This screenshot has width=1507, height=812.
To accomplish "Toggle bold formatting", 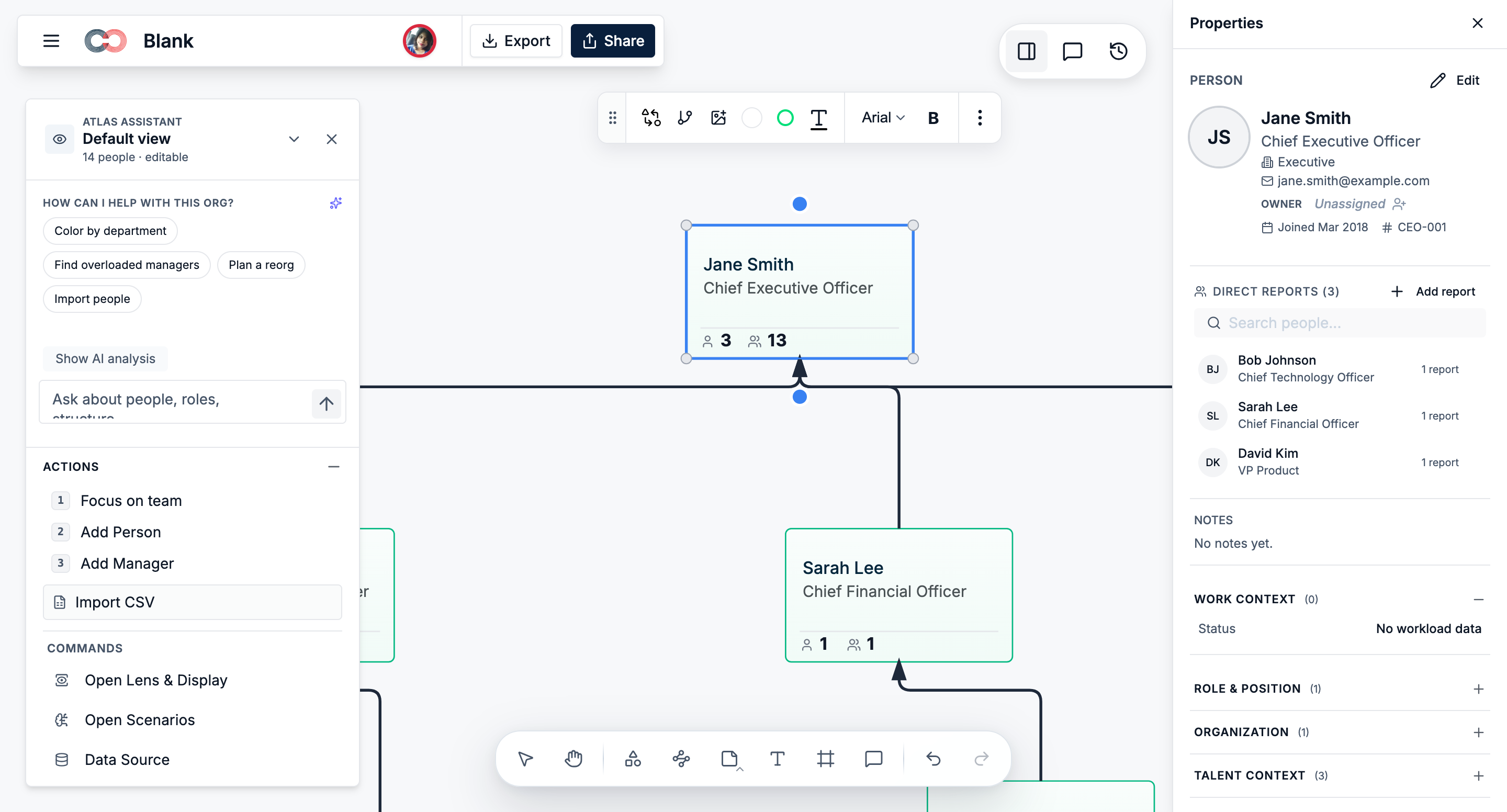I will [x=933, y=118].
